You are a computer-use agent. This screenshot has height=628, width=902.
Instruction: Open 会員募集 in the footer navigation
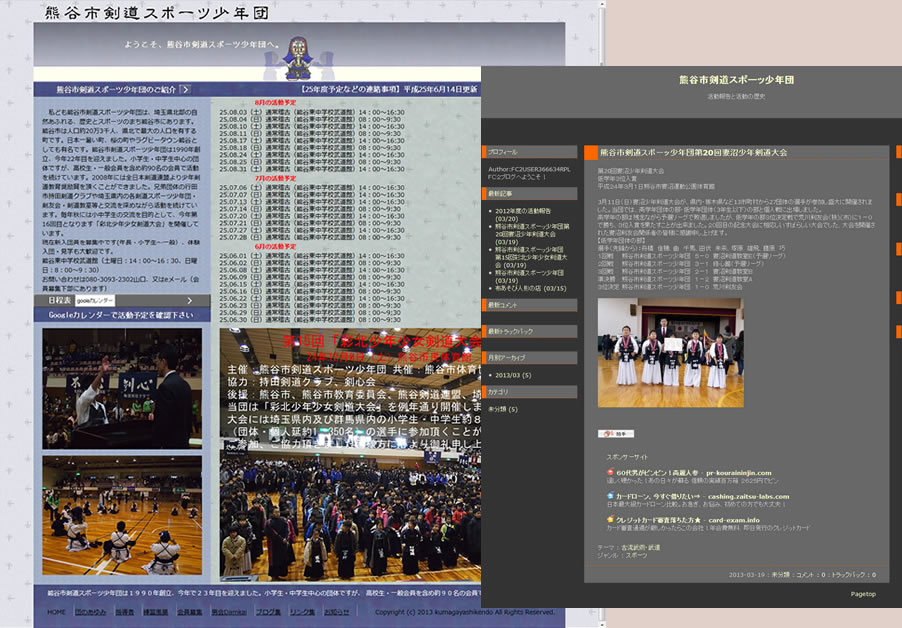[x=189, y=612]
